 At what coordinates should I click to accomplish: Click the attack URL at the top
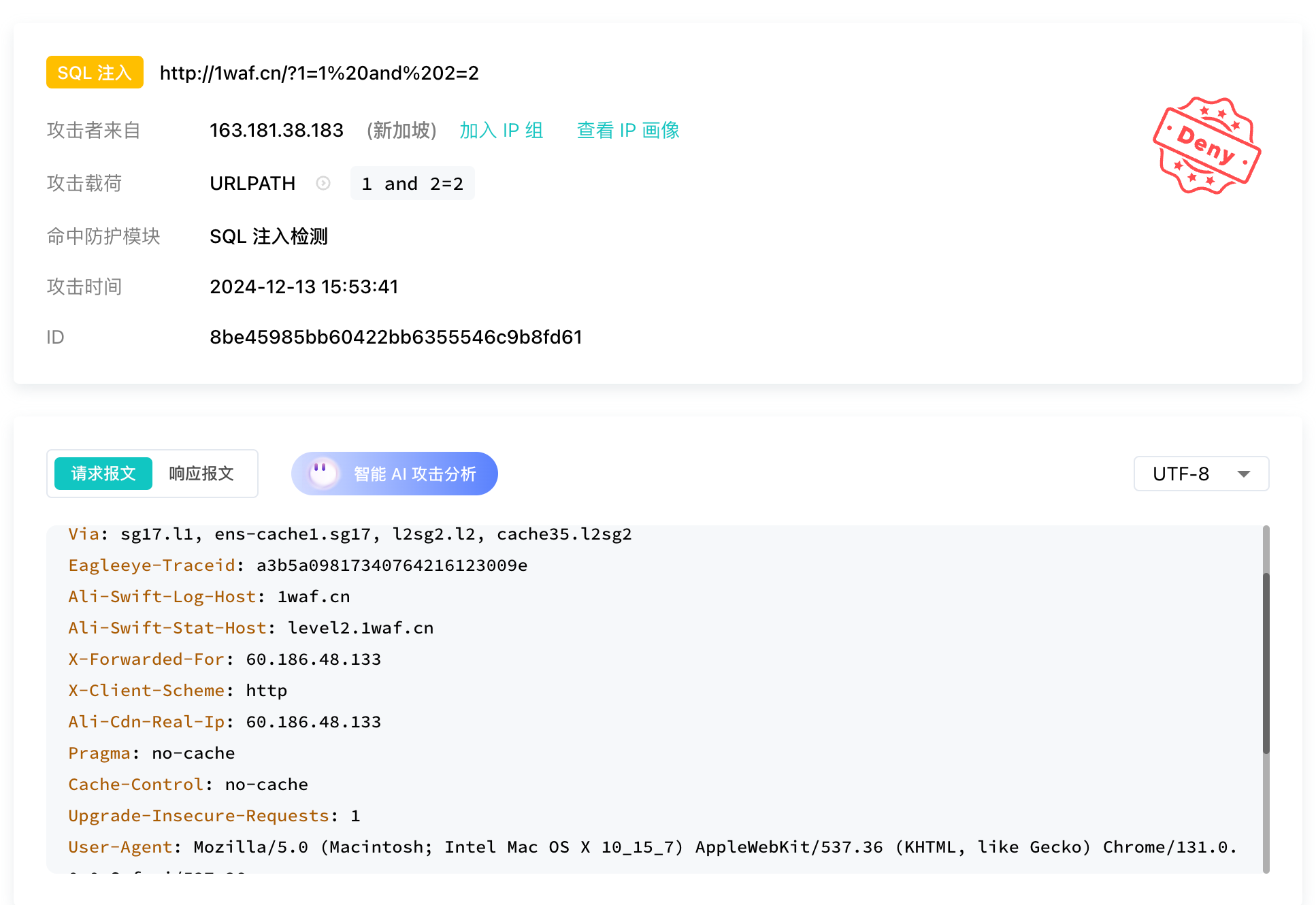point(319,73)
